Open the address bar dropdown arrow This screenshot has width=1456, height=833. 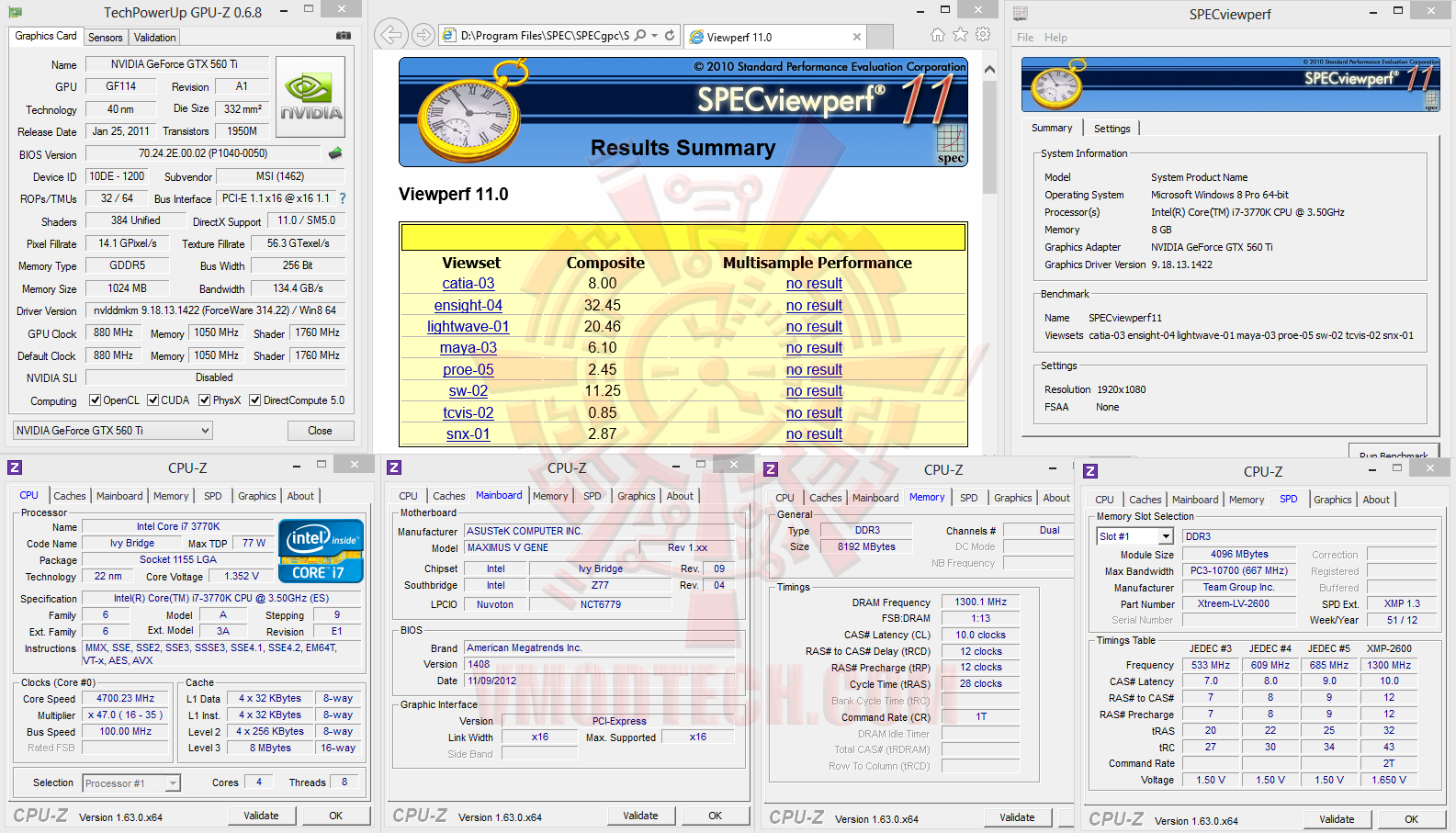click(654, 36)
